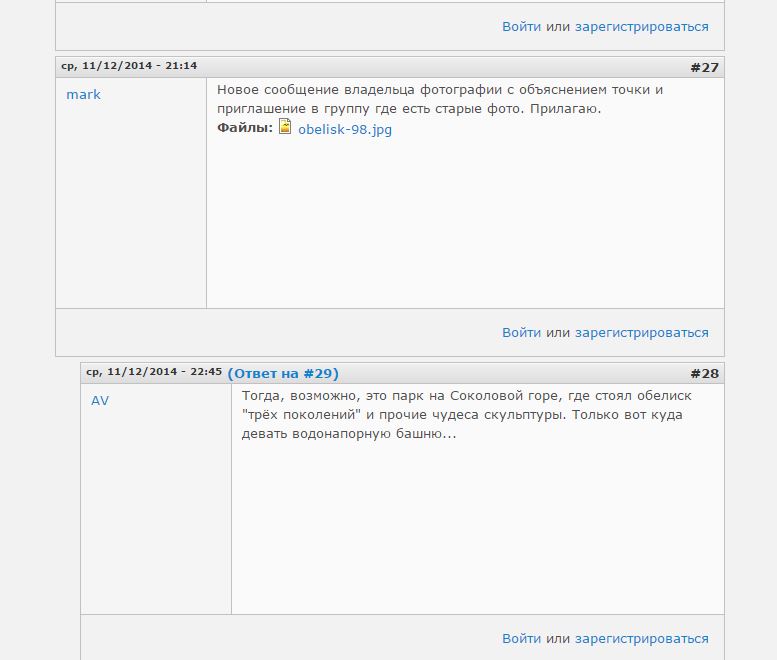
Task: Select the date 'ср, 11/12/2014 - 22:45'
Action: click(154, 372)
